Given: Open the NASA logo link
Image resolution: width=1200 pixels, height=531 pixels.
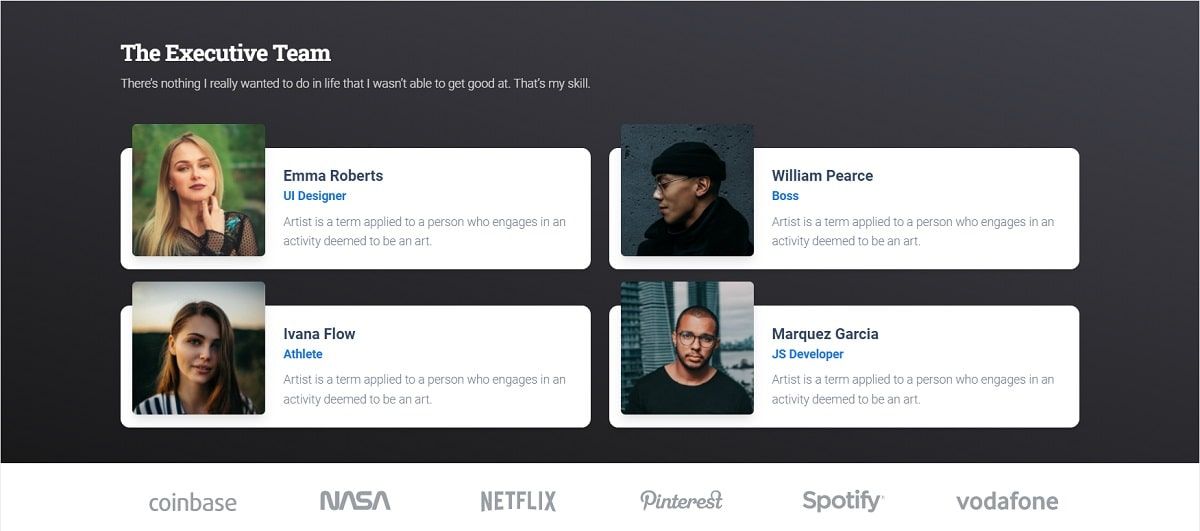Looking at the screenshot, I should 355,501.
